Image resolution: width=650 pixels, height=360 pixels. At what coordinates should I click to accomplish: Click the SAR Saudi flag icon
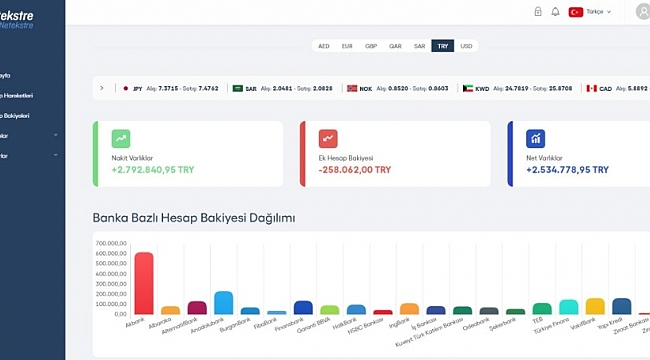point(238,88)
